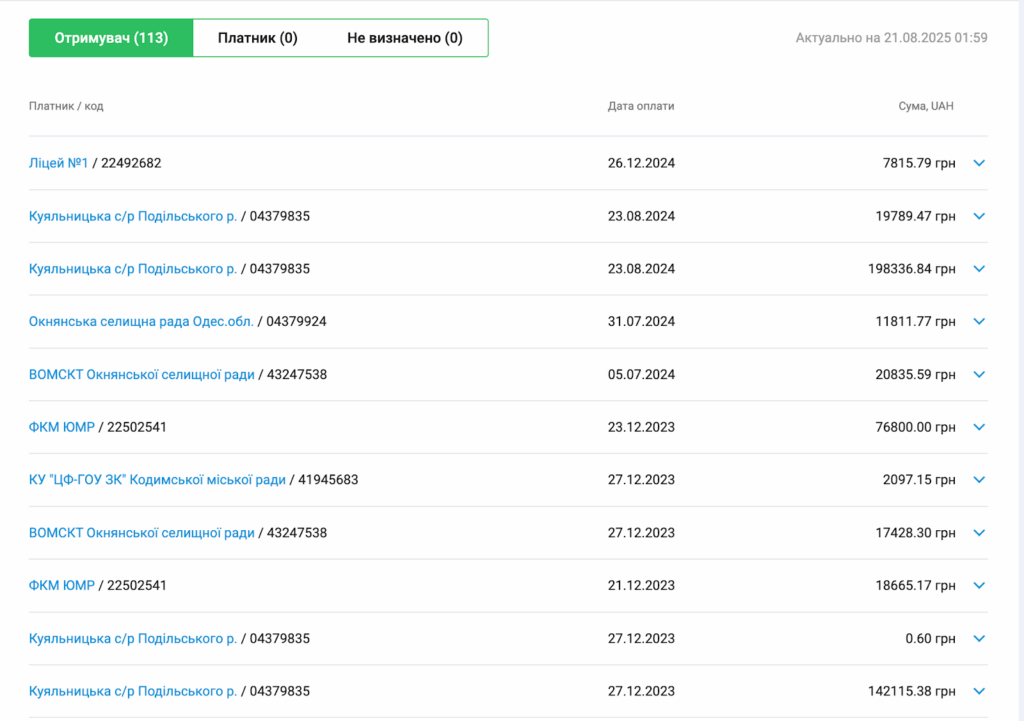Open ФКМ ЮМР link dated 21.12.2023
Viewport: 1024px width, 721px height.
click(61, 586)
